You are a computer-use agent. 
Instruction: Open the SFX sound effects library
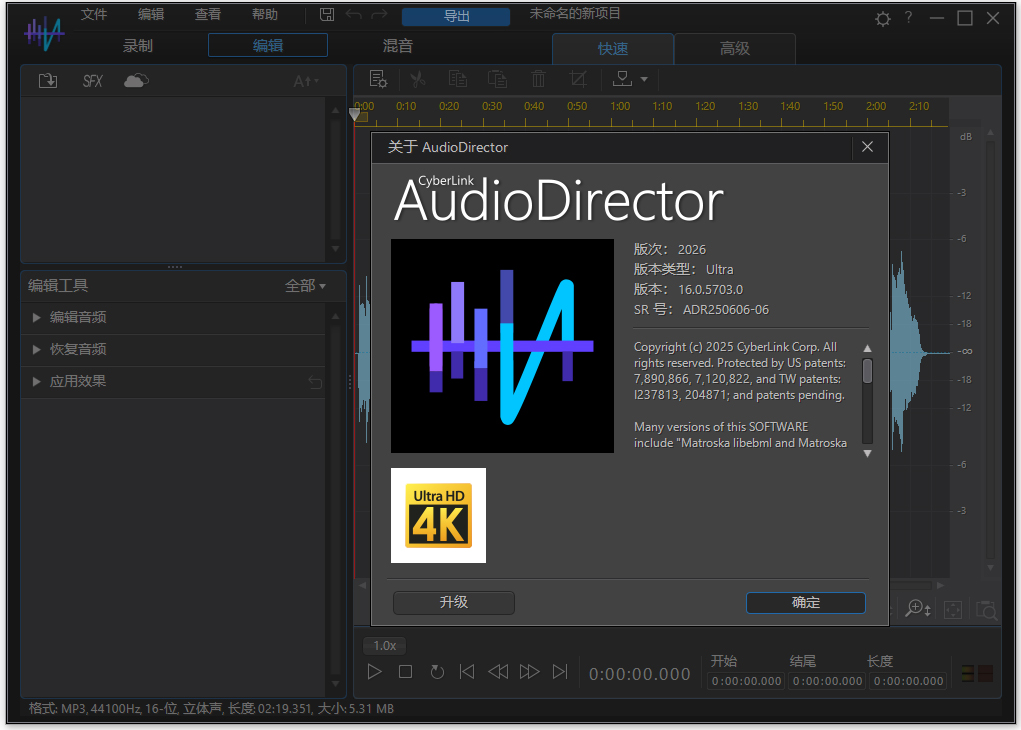93,81
